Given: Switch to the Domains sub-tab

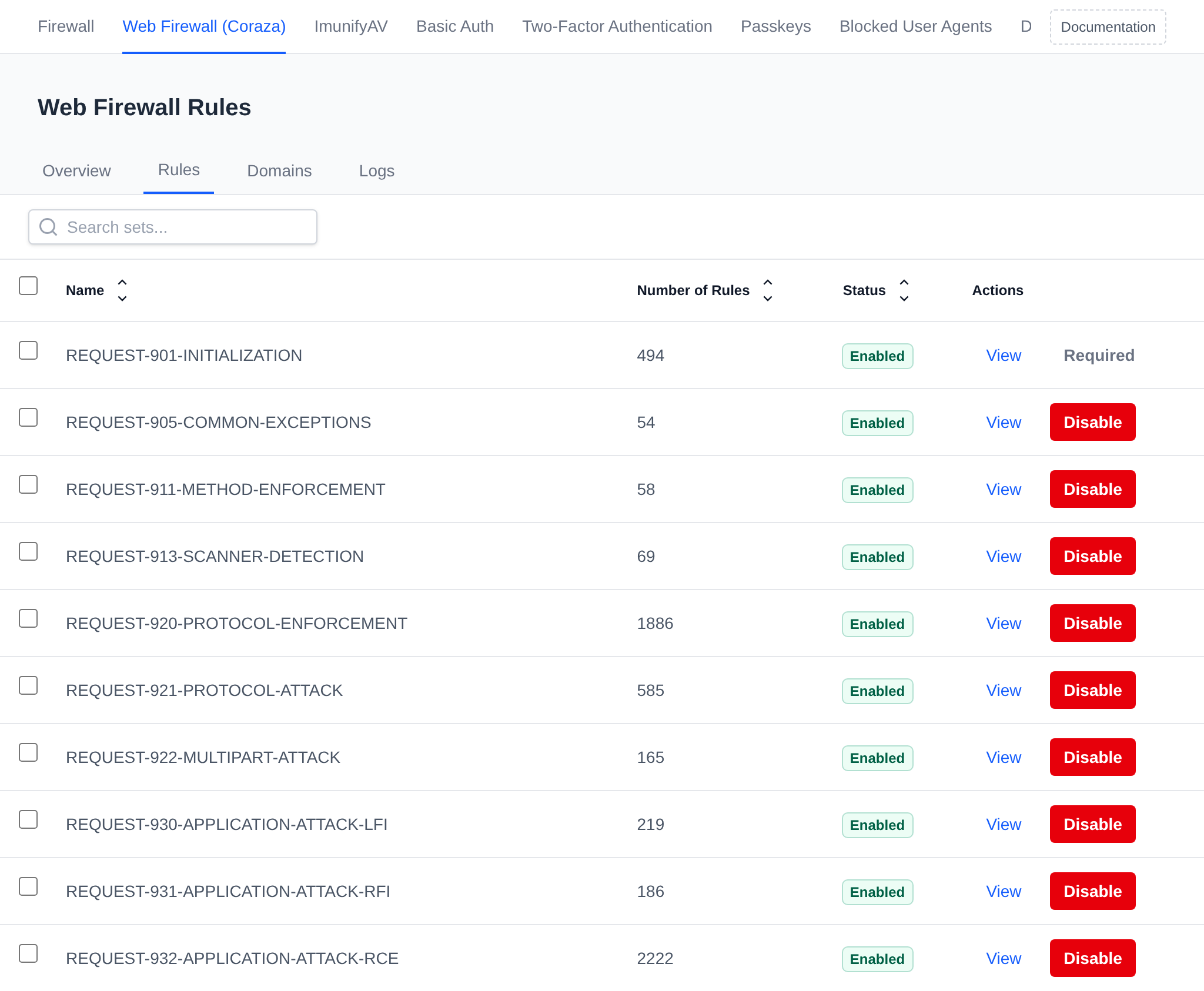Looking at the screenshot, I should point(279,171).
